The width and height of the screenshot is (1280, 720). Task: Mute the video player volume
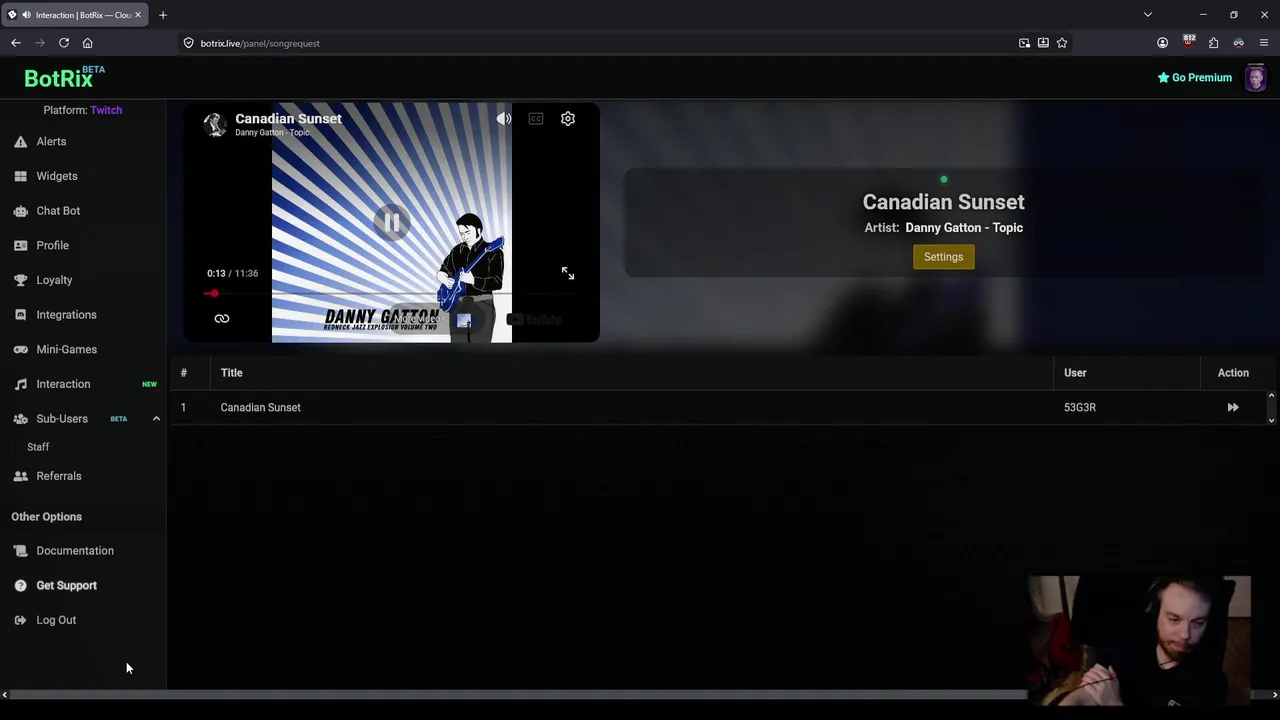[x=504, y=119]
